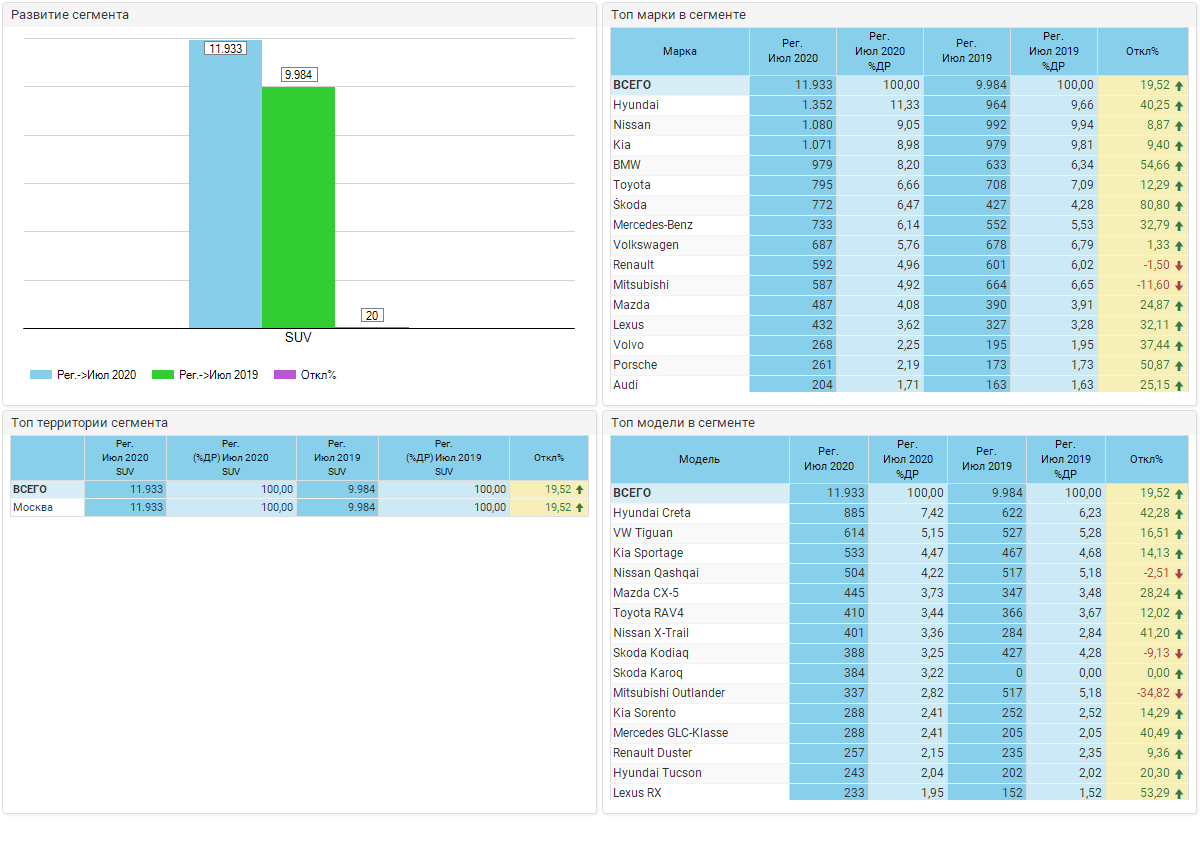Select the BMW row label
1200x848 pixels.
point(626,165)
